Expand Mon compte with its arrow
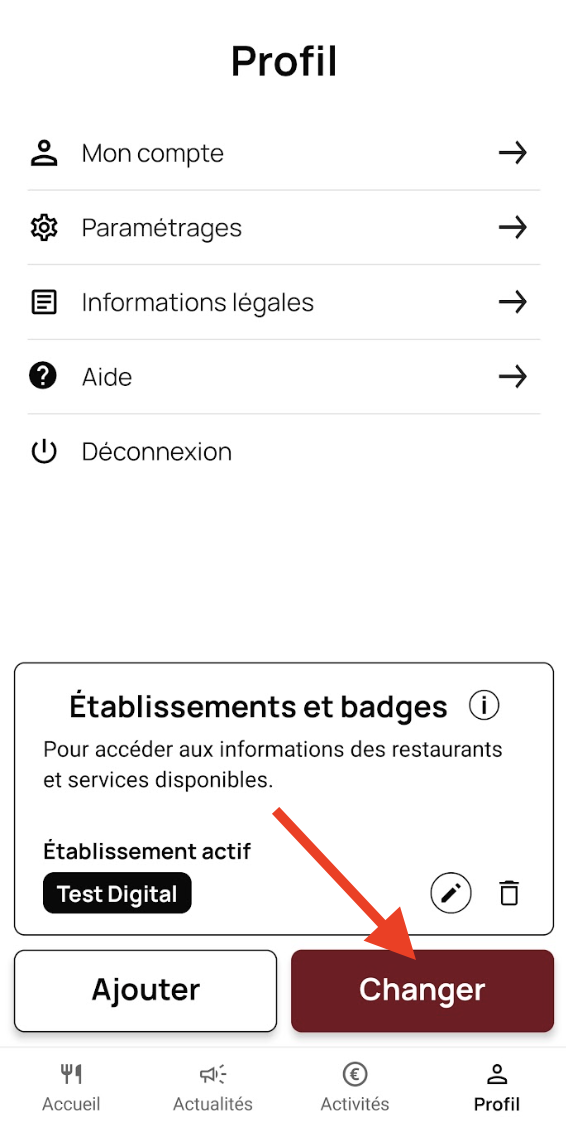 (x=513, y=153)
